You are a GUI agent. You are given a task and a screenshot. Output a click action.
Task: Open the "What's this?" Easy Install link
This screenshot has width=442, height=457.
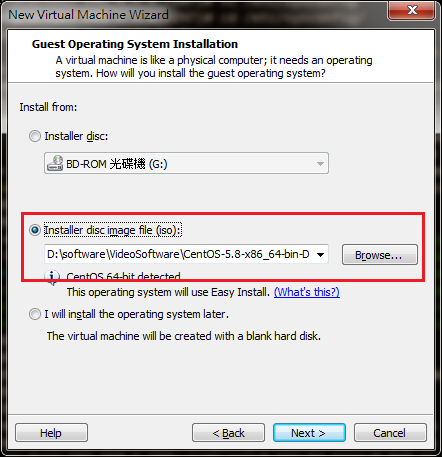click(307, 292)
